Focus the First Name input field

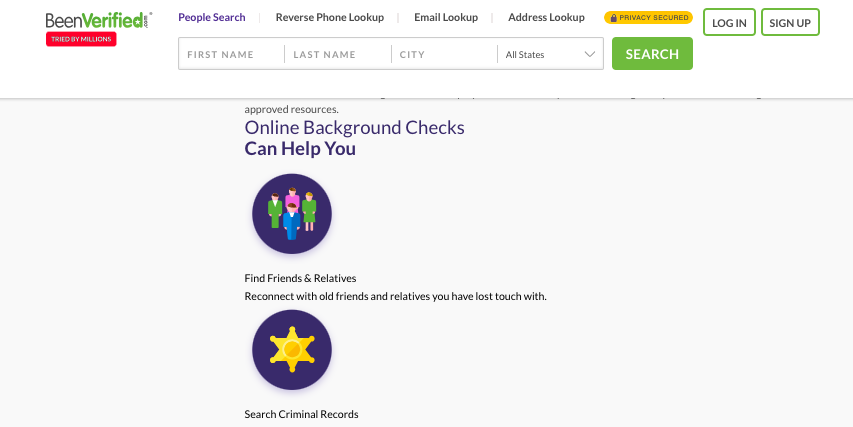232,54
